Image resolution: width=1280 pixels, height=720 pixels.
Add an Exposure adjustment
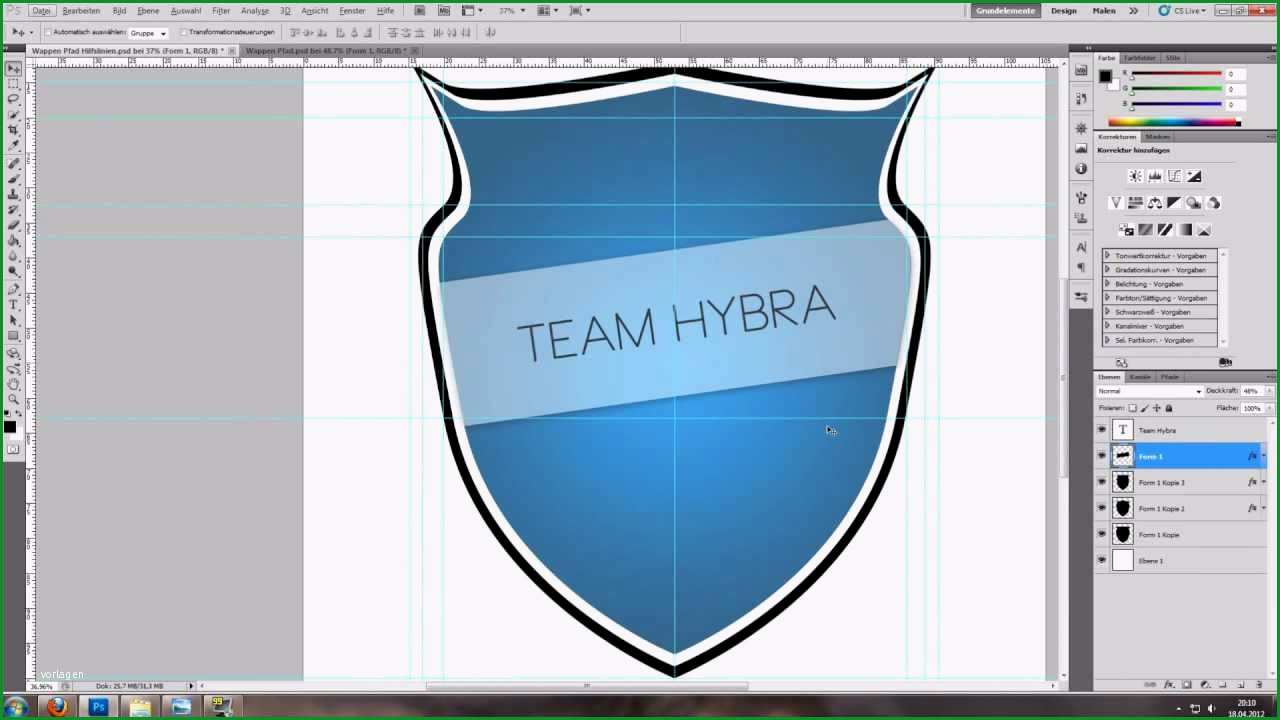[1193, 176]
